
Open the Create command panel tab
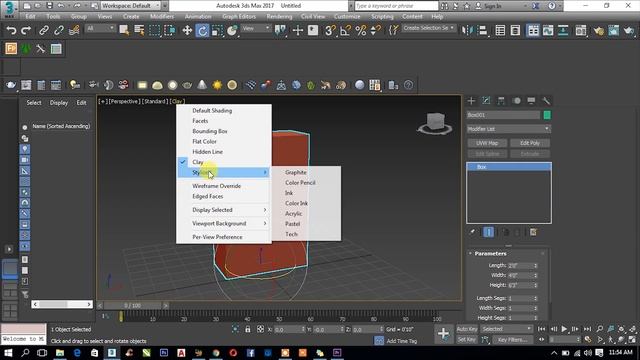pos(471,101)
